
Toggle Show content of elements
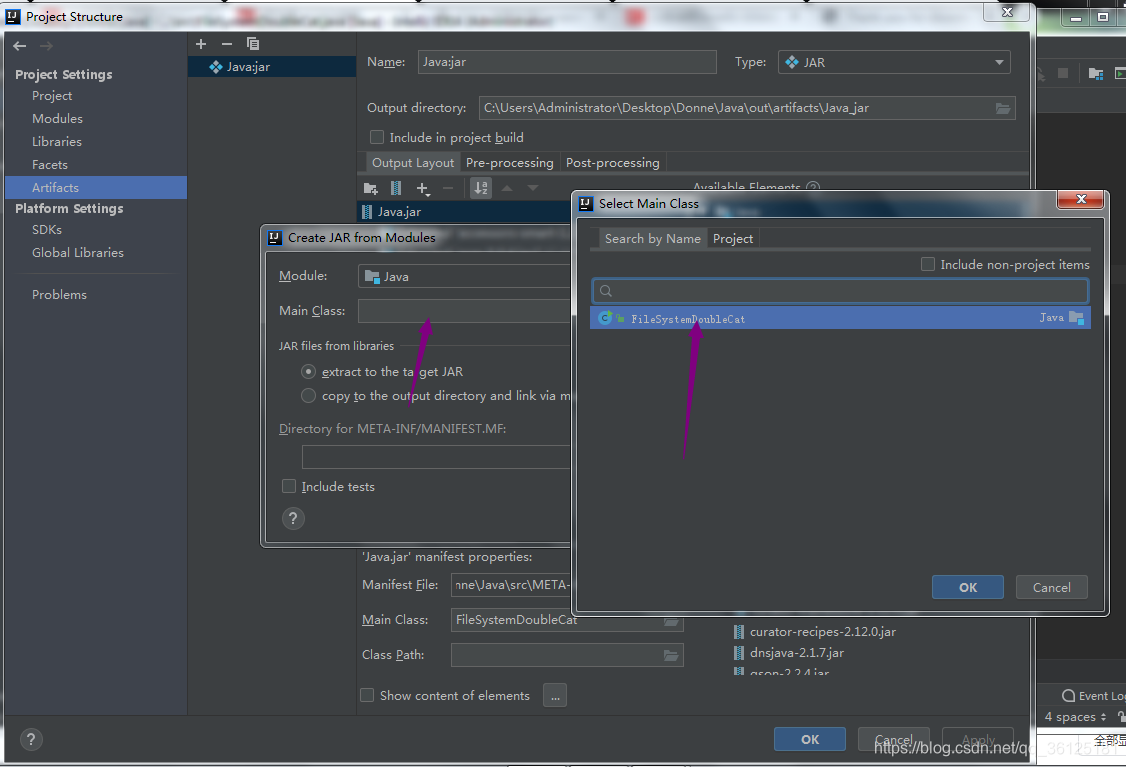coord(367,695)
